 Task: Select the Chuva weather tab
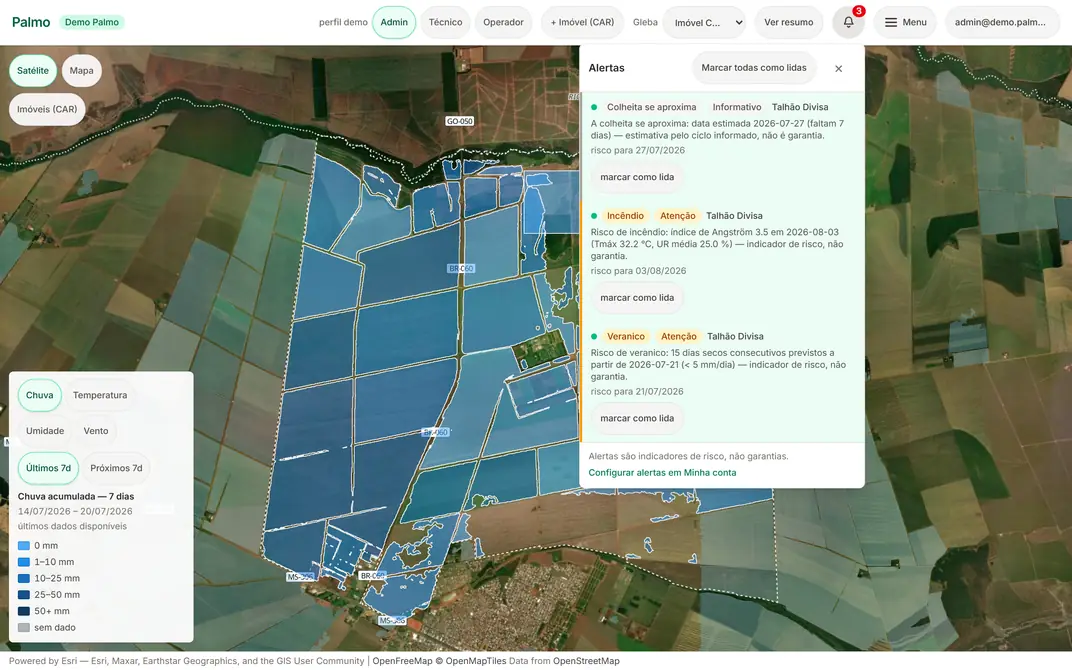(40, 395)
